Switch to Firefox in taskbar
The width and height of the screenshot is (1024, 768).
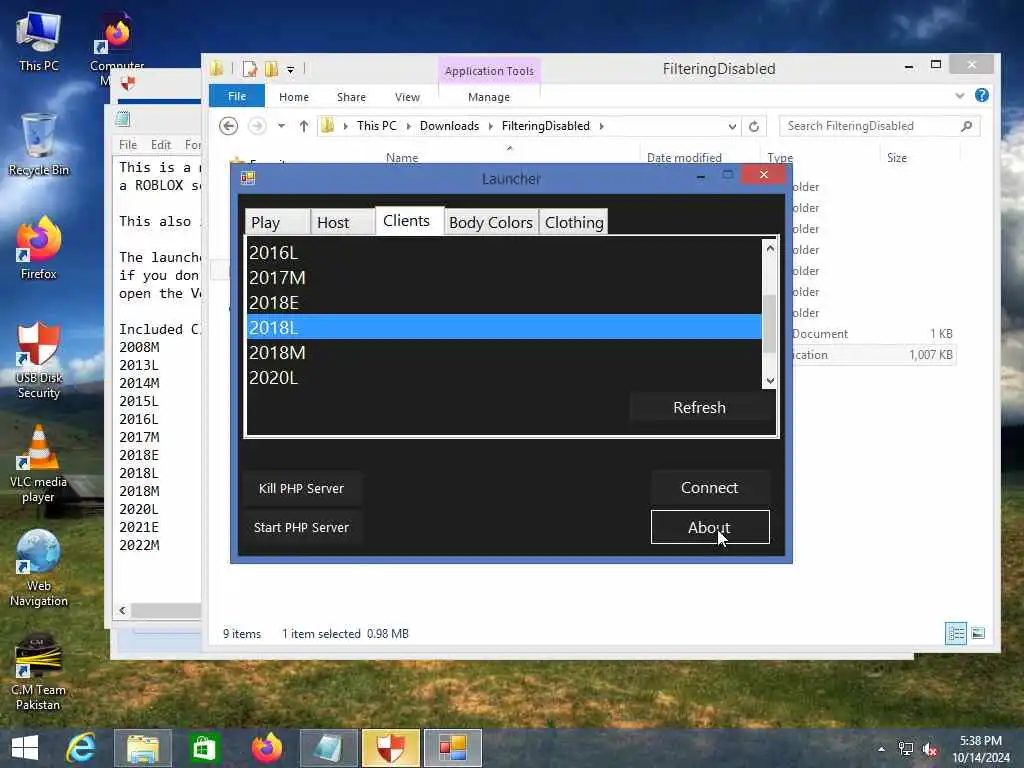[266, 748]
